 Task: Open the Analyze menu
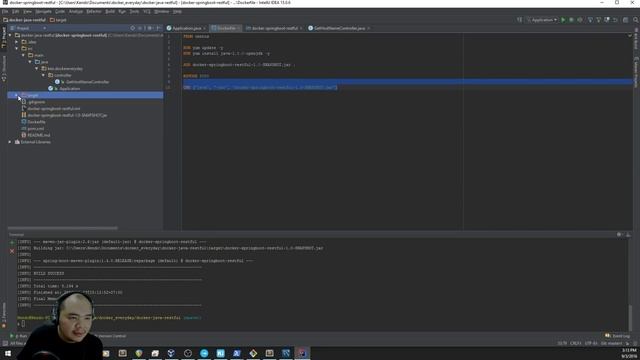pos(76,11)
